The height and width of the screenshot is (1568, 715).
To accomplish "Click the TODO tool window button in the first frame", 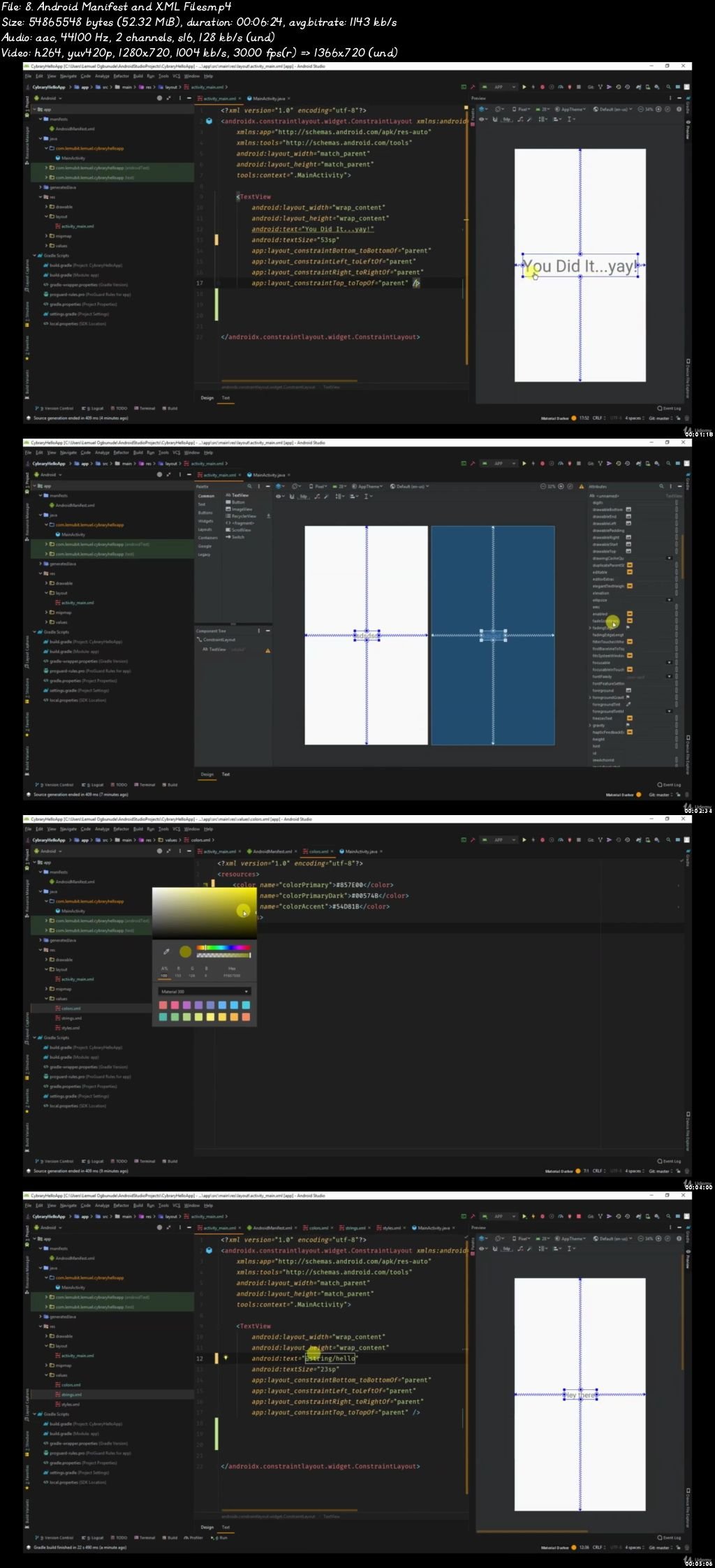I will 119,409.
